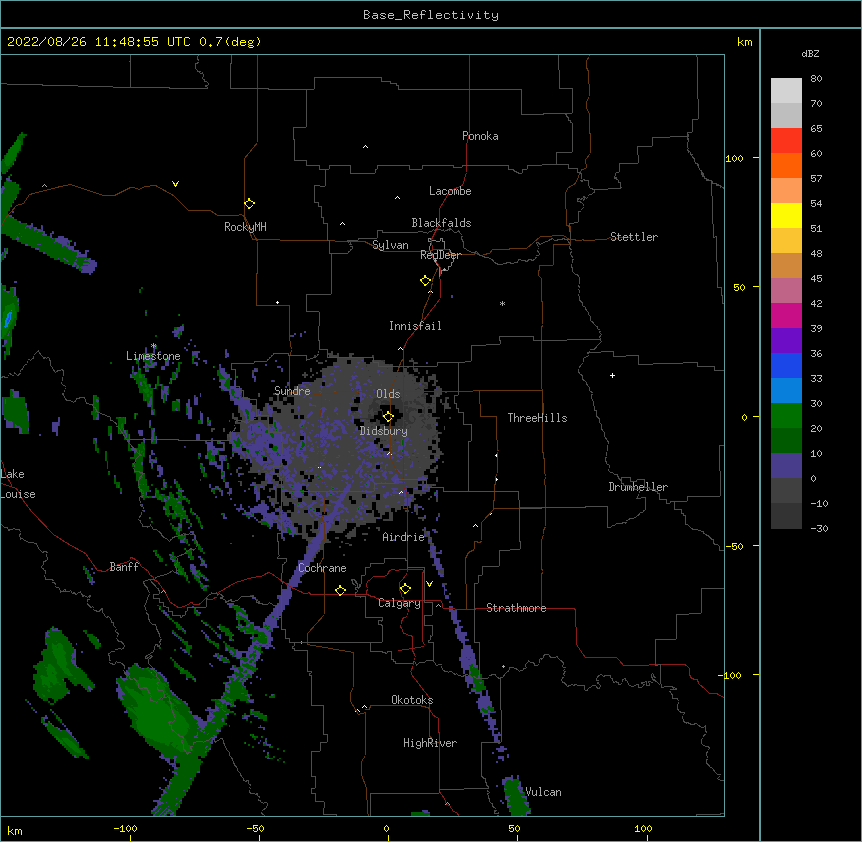Click the Banff label
862x842 pixels.
[124, 567]
